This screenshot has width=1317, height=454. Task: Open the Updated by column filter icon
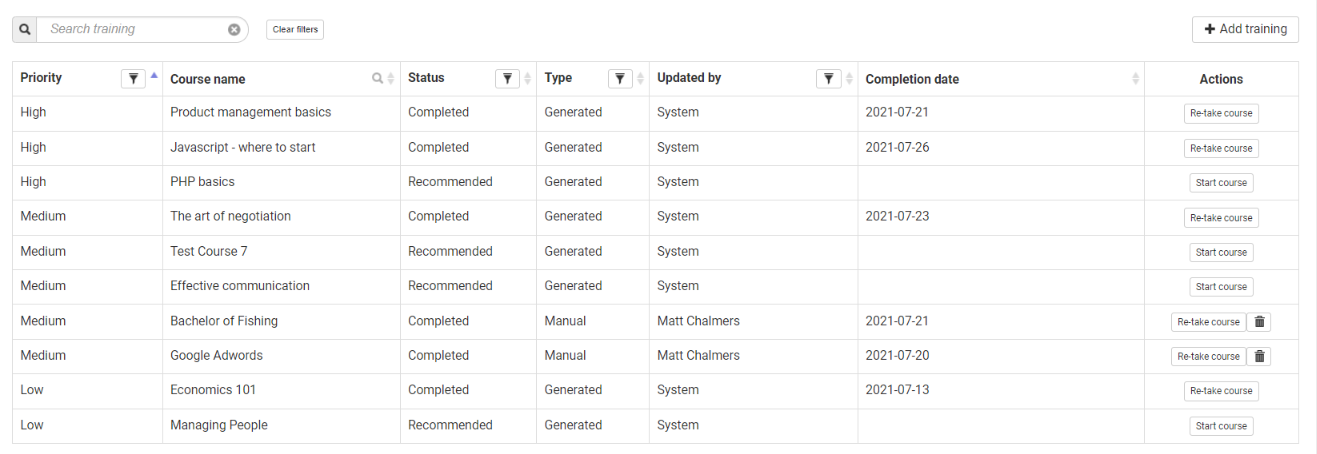(829, 79)
